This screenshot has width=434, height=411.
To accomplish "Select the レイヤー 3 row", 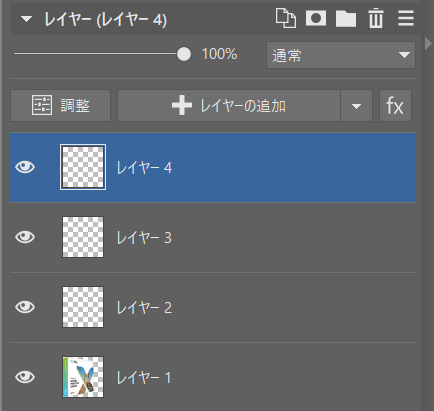I will (x=213, y=237).
